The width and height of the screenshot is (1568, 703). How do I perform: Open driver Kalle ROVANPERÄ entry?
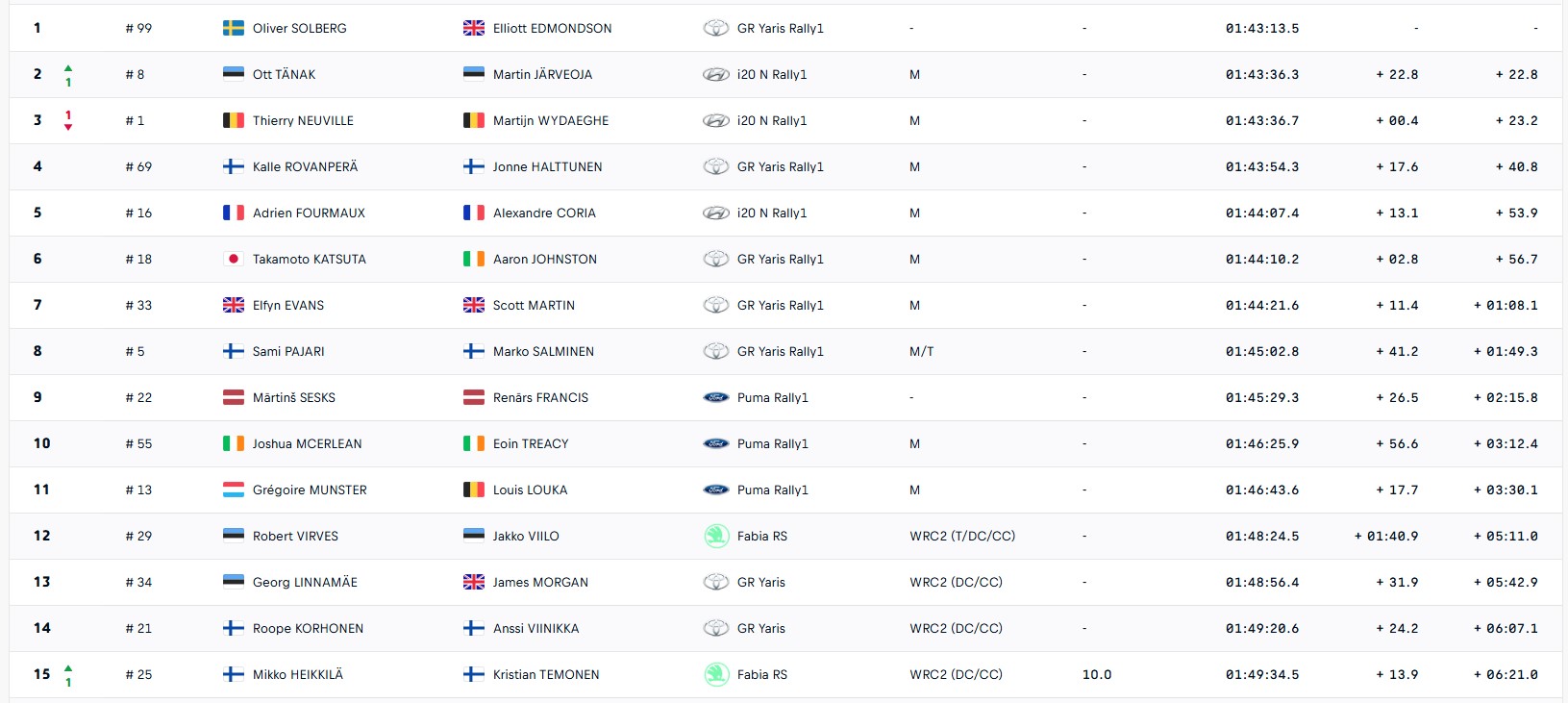(x=305, y=166)
